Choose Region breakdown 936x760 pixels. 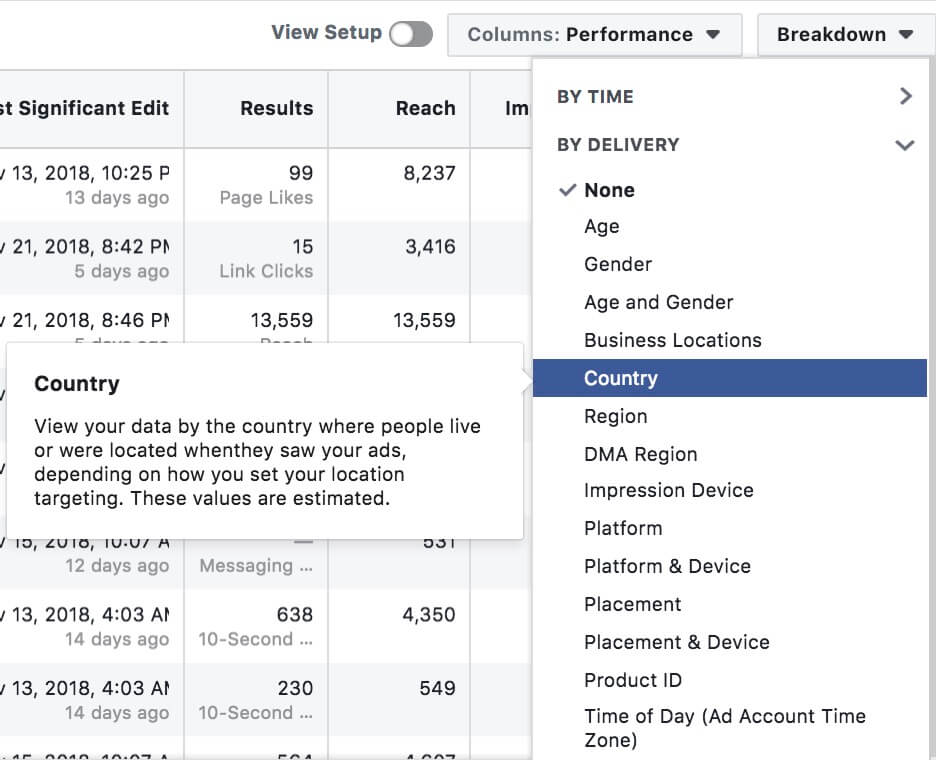[x=615, y=416]
